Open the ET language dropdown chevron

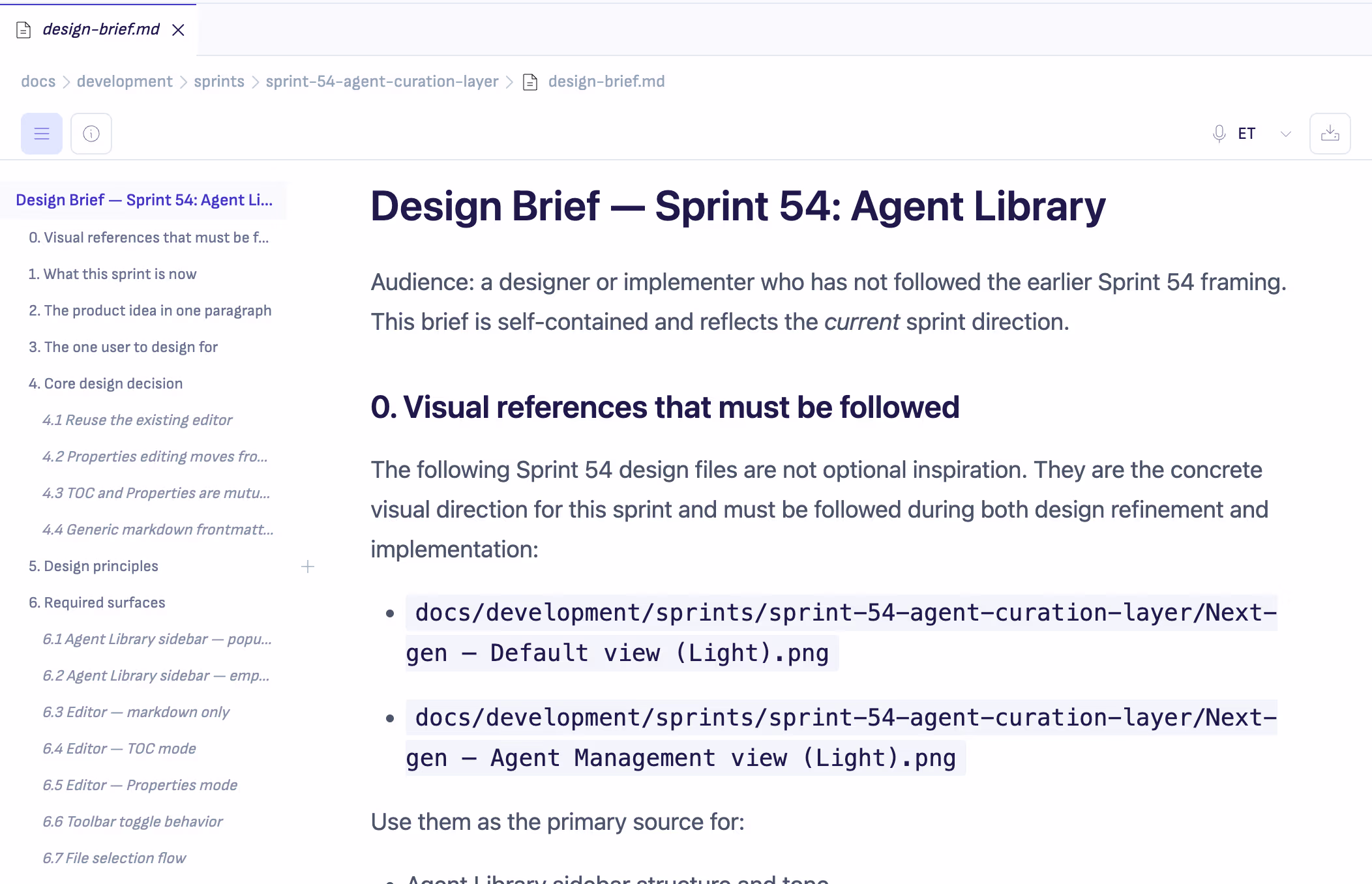[1286, 134]
